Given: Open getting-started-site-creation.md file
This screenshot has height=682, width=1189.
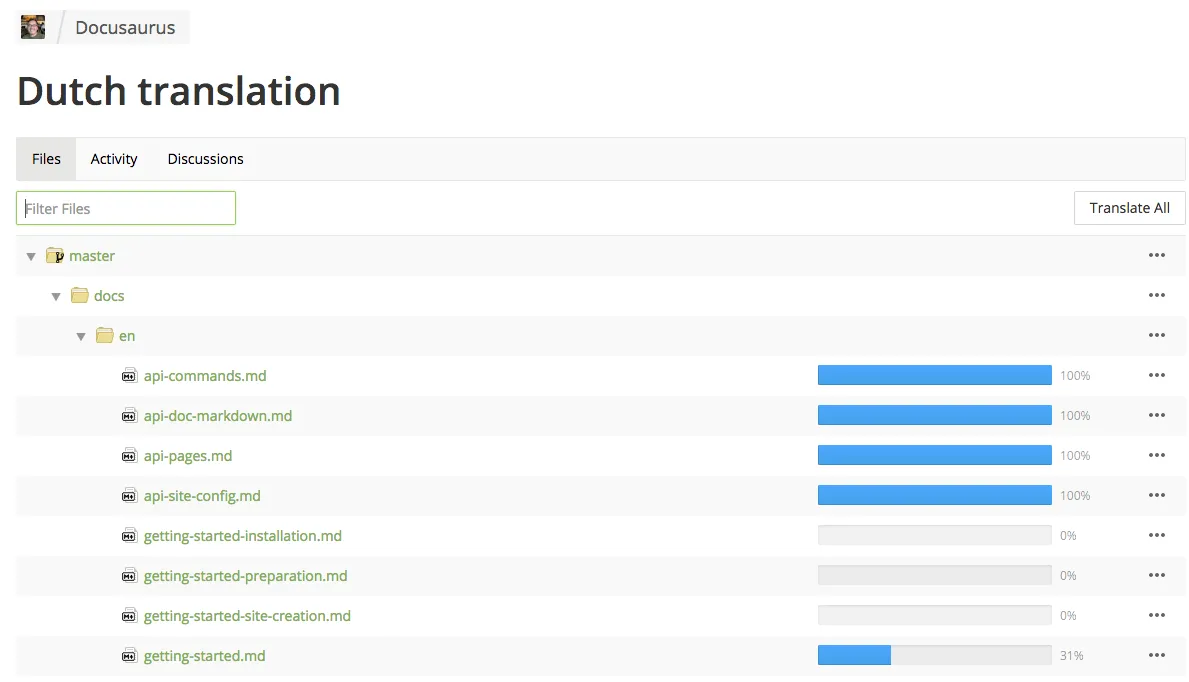Looking at the screenshot, I should click(247, 616).
